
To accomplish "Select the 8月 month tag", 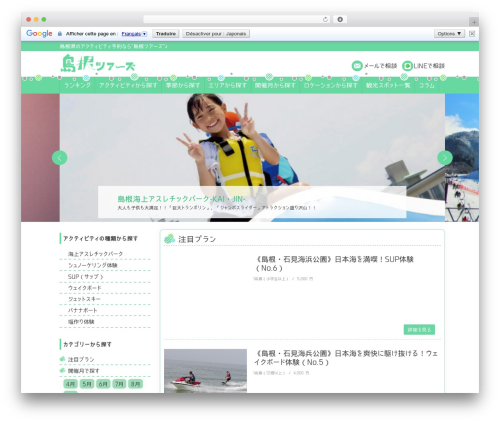I will (x=136, y=384).
